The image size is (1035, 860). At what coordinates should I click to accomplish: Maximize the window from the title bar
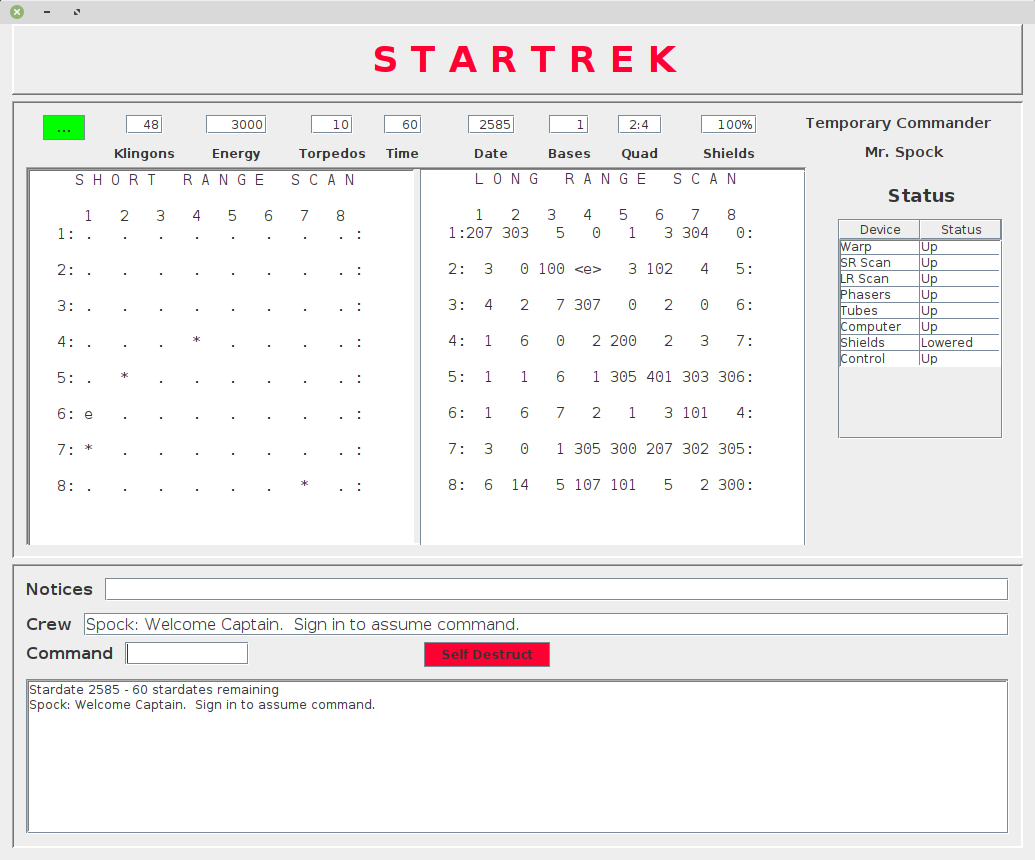[x=77, y=12]
